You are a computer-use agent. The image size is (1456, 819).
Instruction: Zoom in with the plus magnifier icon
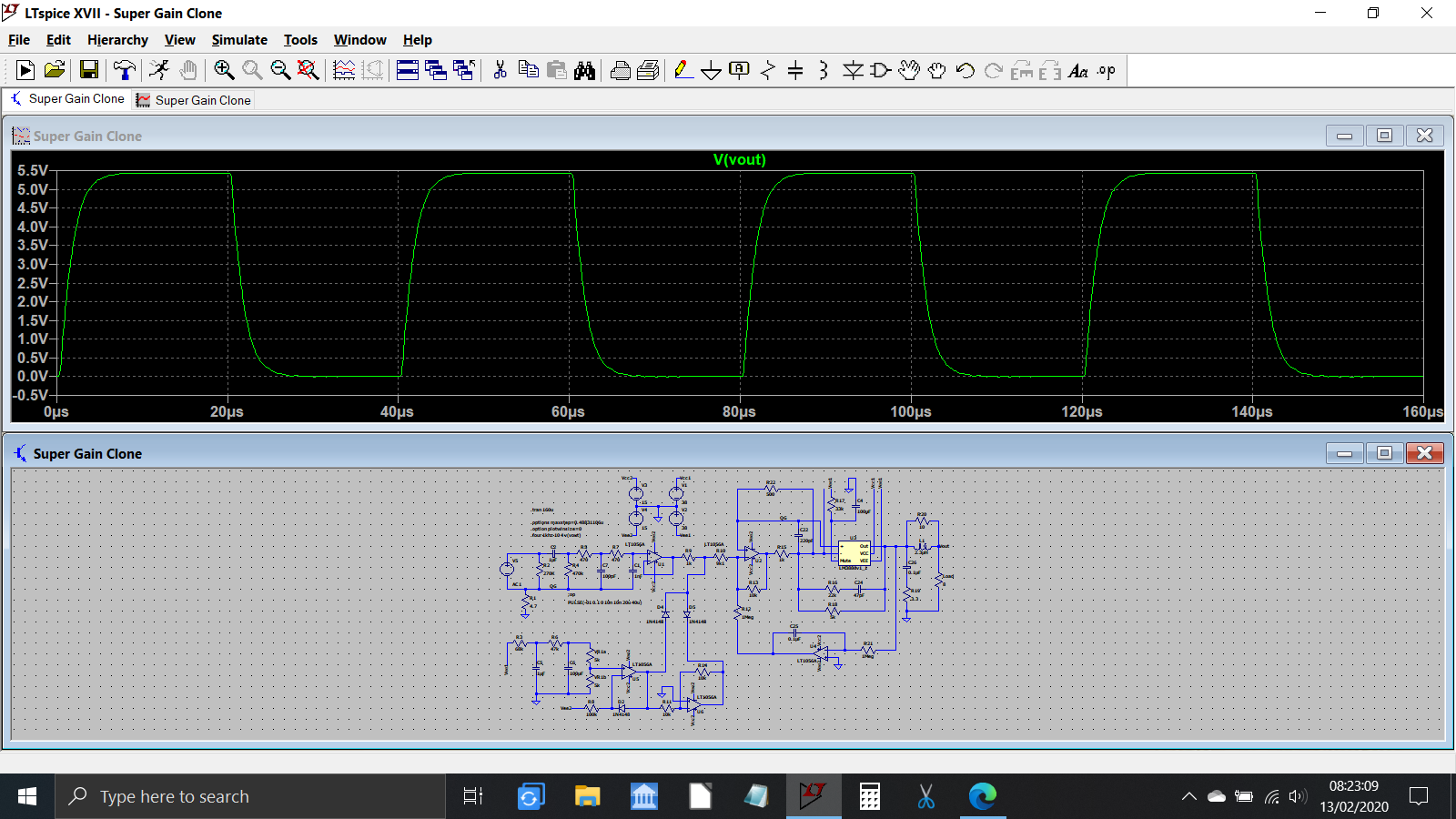pyautogui.click(x=224, y=70)
